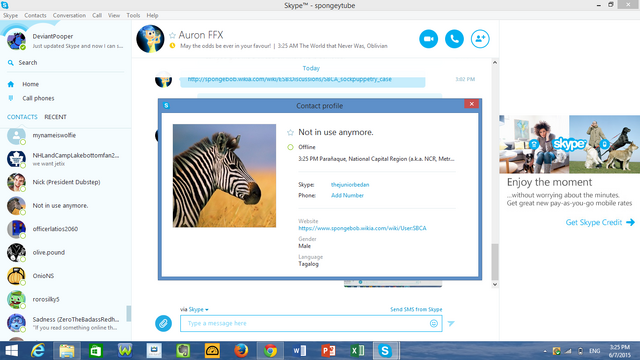The height and width of the screenshot is (360, 640).
Task: Open Call phones in sidebar
Action: pos(38,98)
